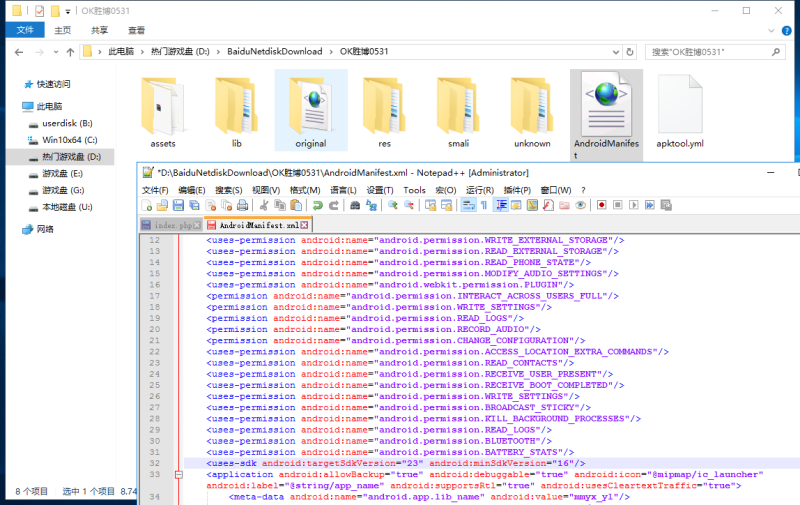Toggle the monitoring eye icon
Image resolution: width=800 pixels, height=505 pixels.
(581, 205)
